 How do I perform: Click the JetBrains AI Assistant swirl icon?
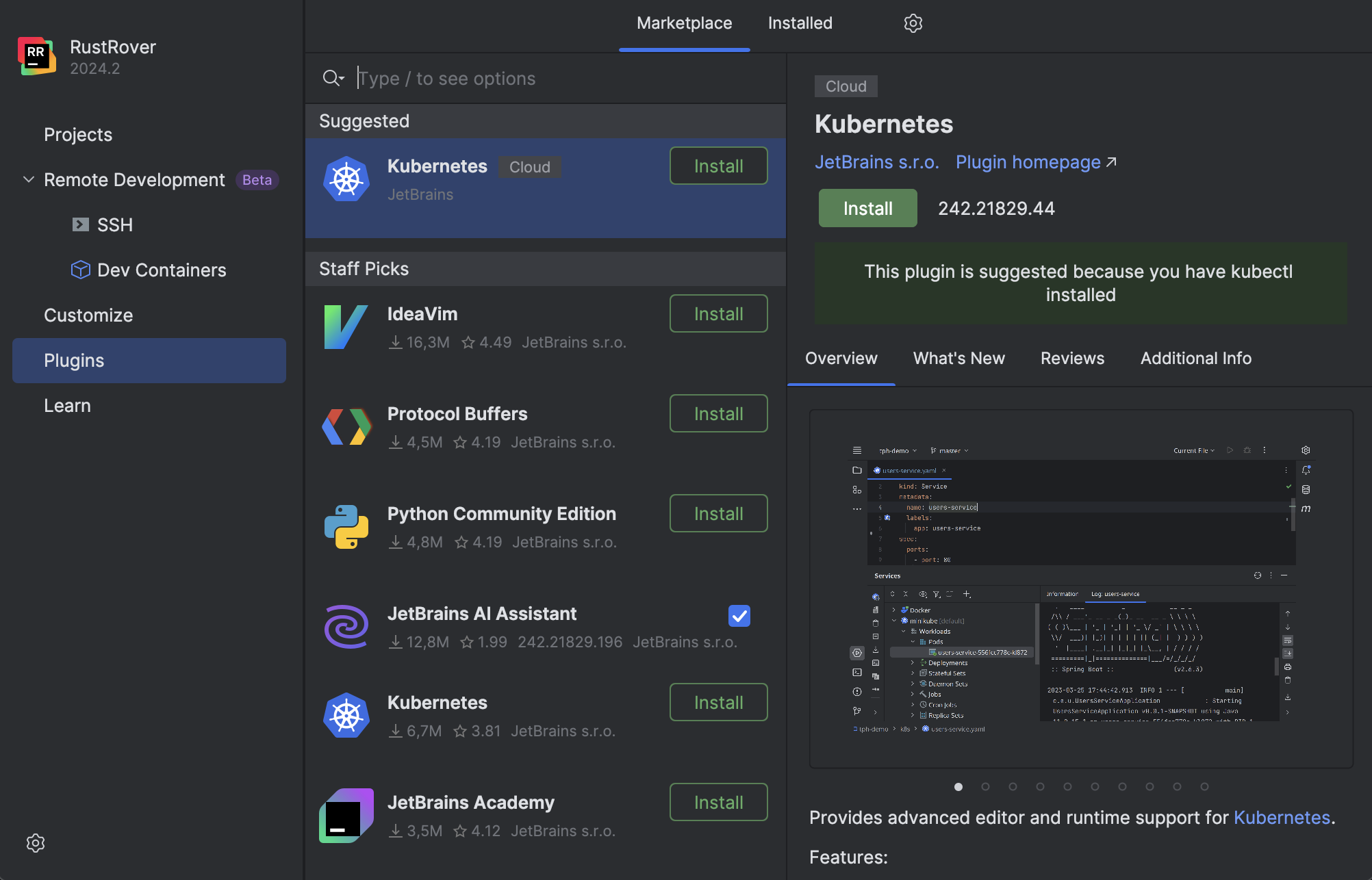(346, 627)
